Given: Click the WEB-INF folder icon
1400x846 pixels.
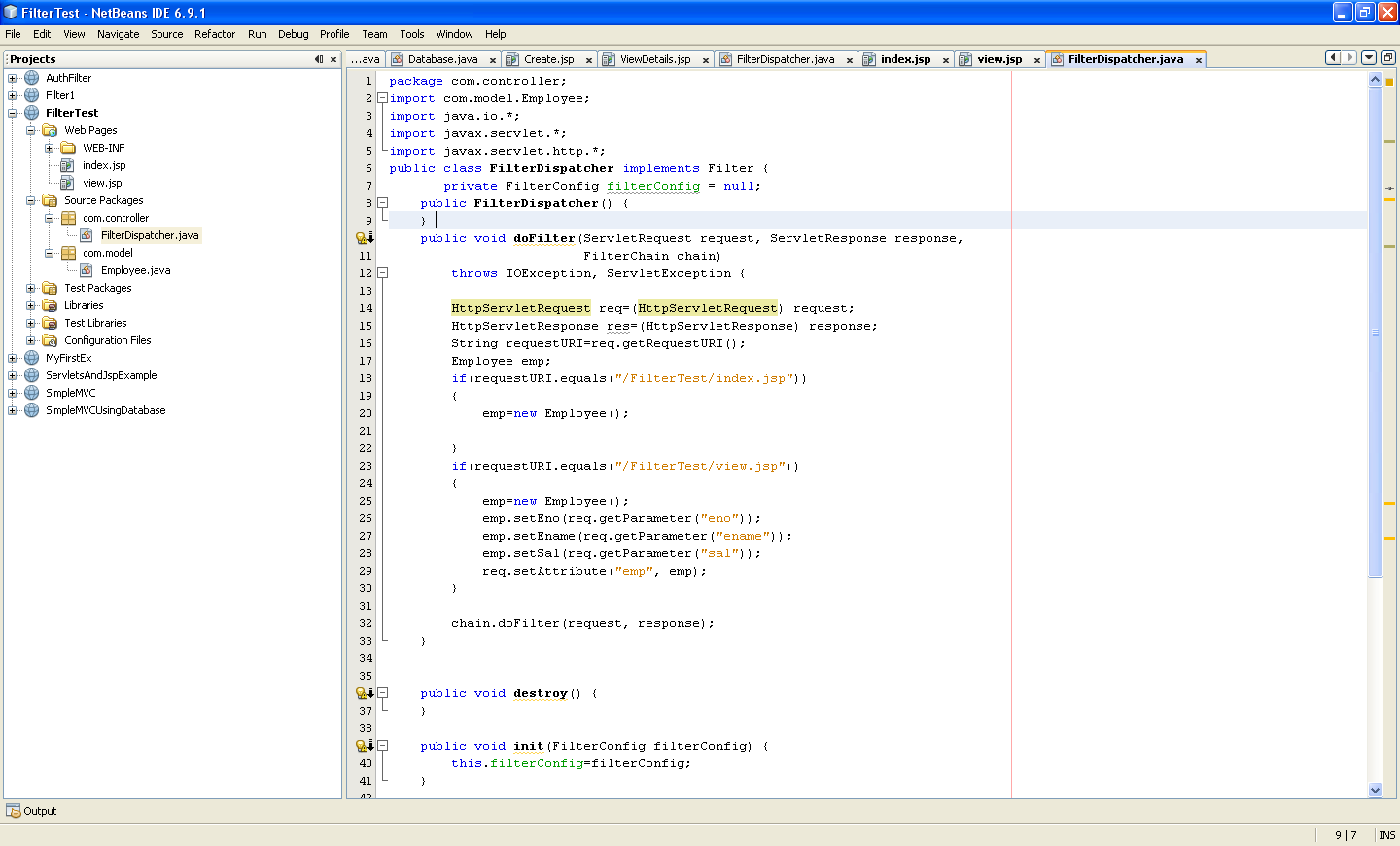Looking at the screenshot, I should tap(68, 148).
